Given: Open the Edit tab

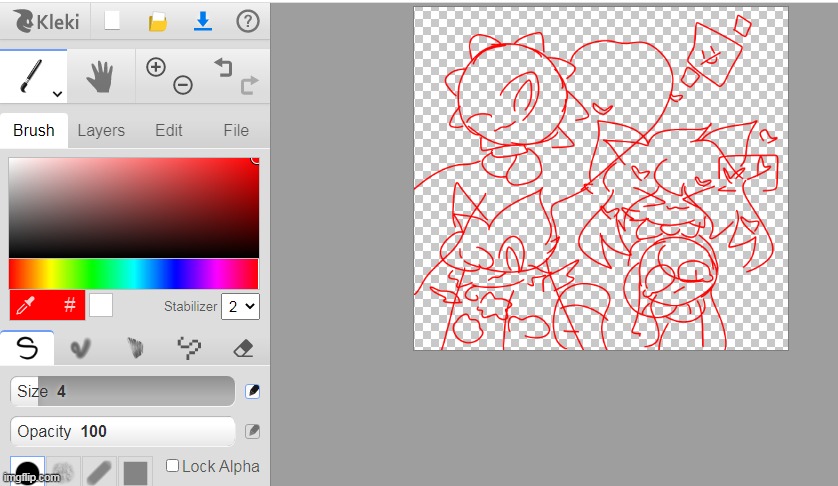Looking at the screenshot, I should (169, 130).
